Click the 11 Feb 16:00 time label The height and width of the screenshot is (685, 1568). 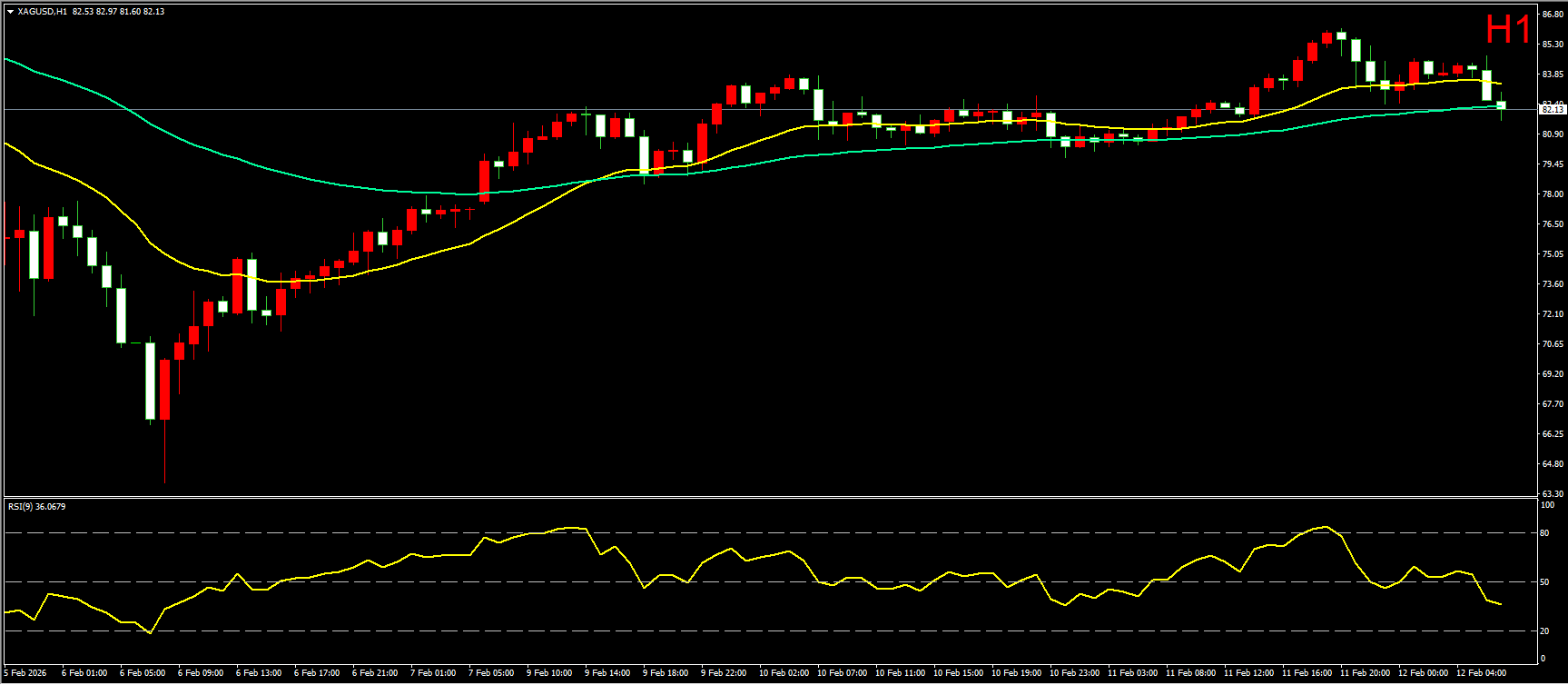1306,673
